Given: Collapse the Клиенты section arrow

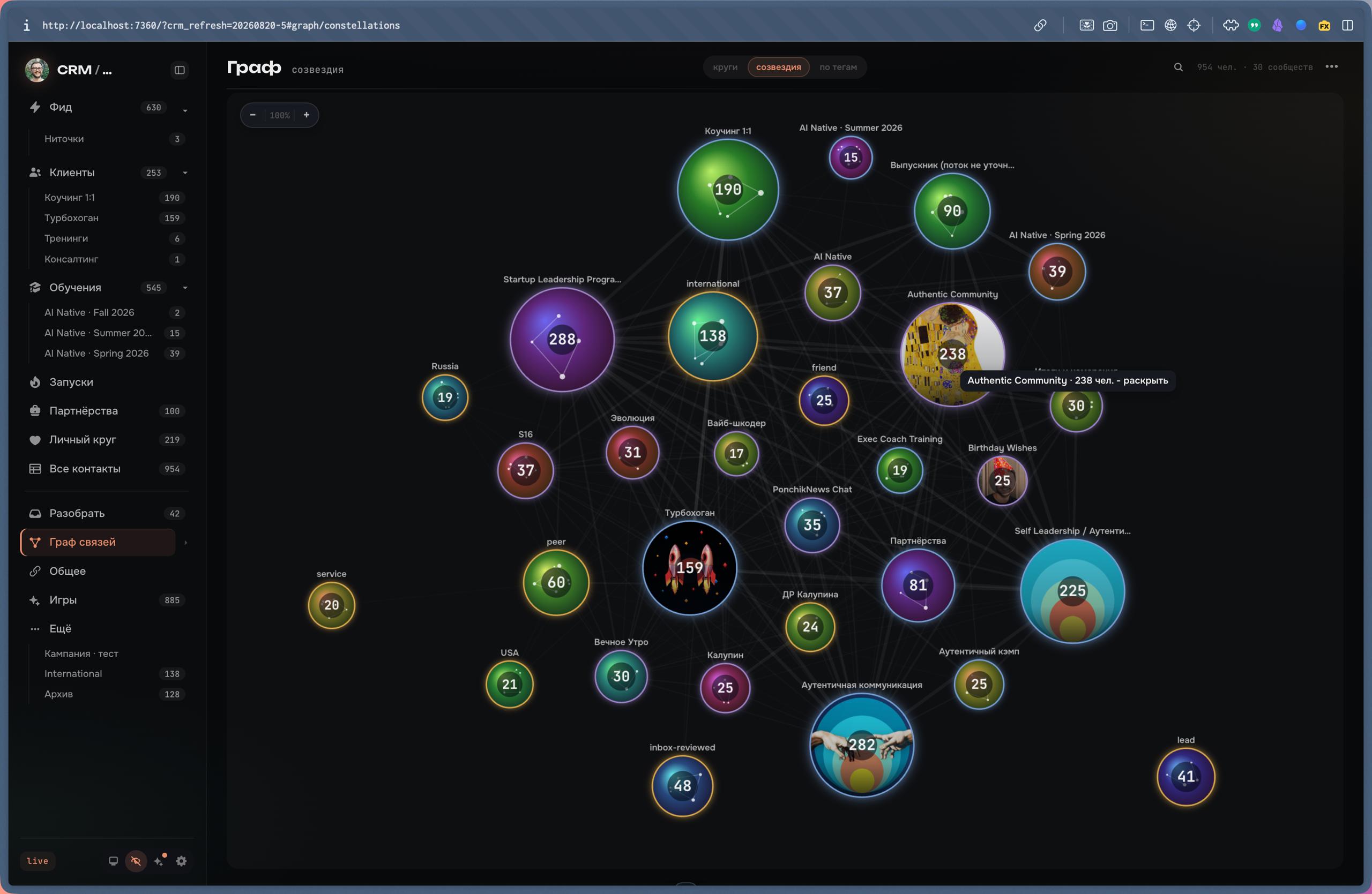Looking at the screenshot, I should pyautogui.click(x=185, y=172).
